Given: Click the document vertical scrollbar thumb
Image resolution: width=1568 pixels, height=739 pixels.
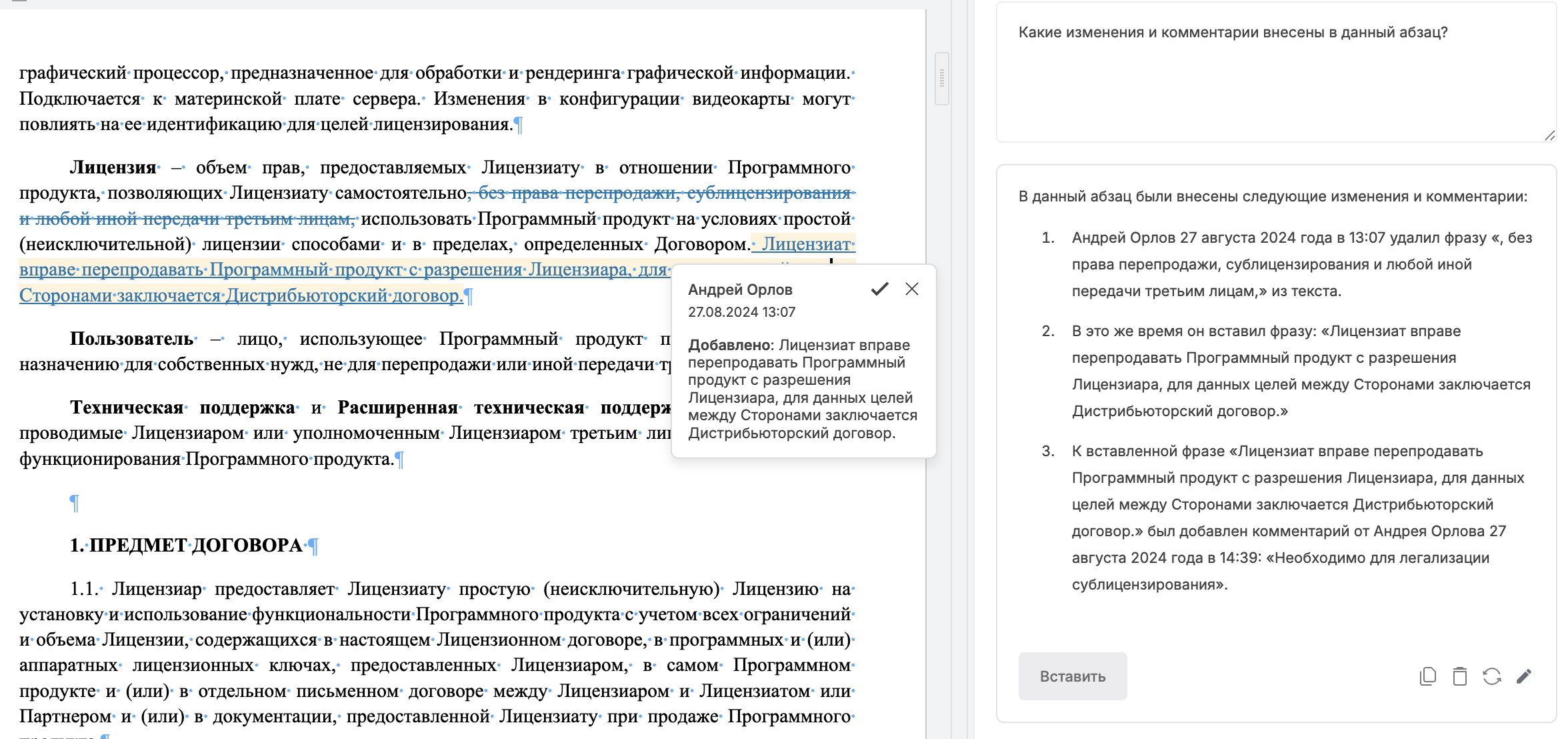Looking at the screenshot, I should point(941,79).
